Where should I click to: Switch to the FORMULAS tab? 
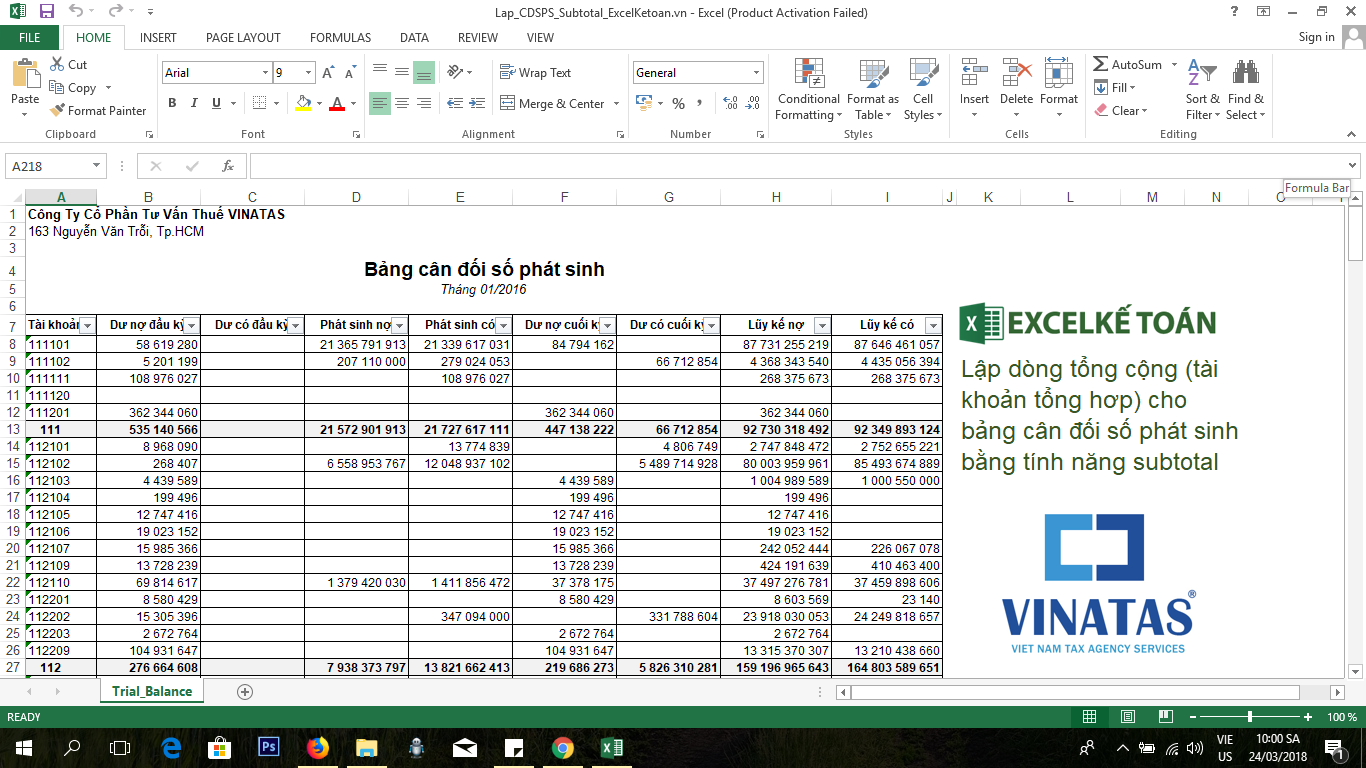pos(340,37)
